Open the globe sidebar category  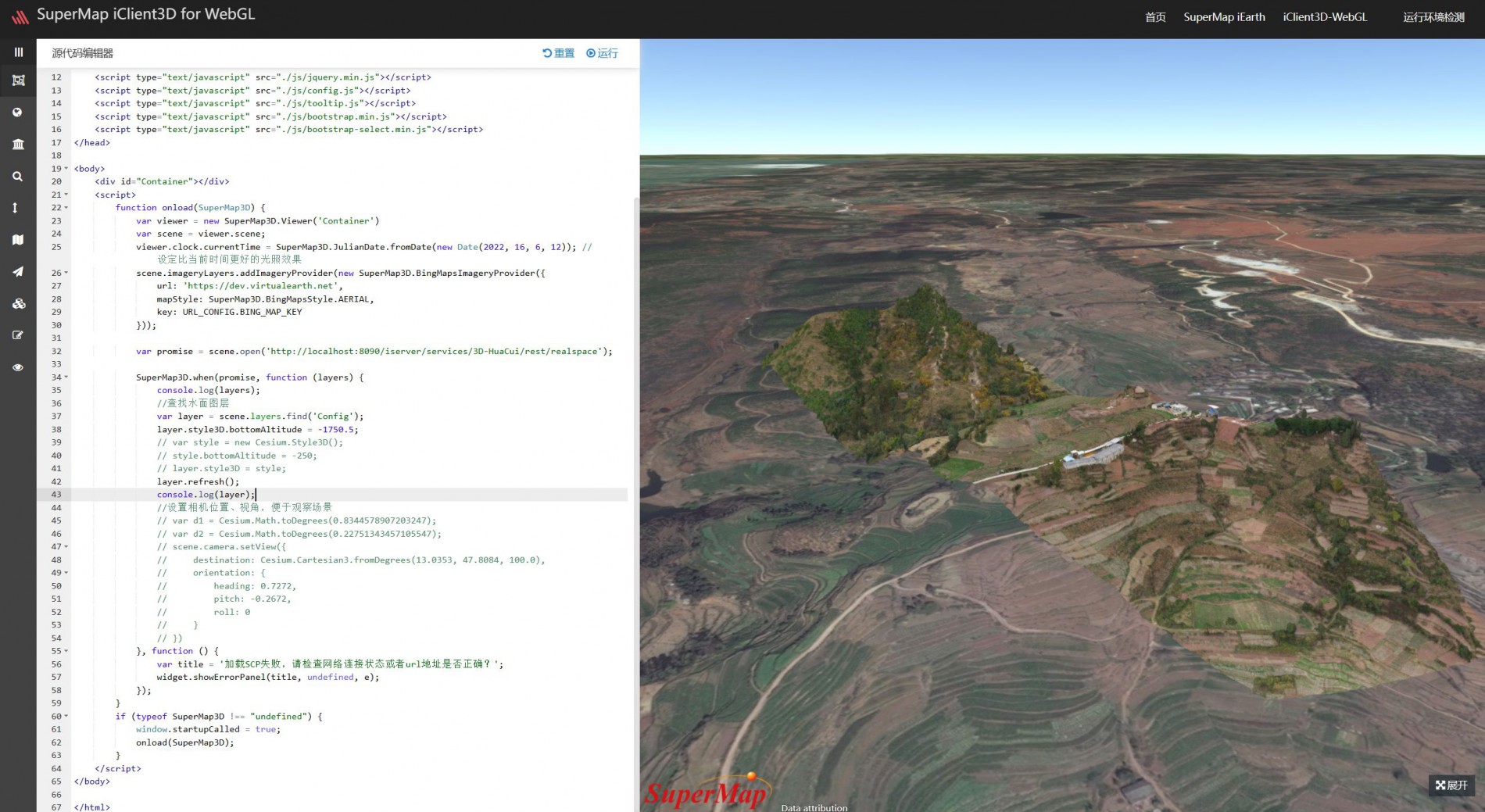[18, 113]
